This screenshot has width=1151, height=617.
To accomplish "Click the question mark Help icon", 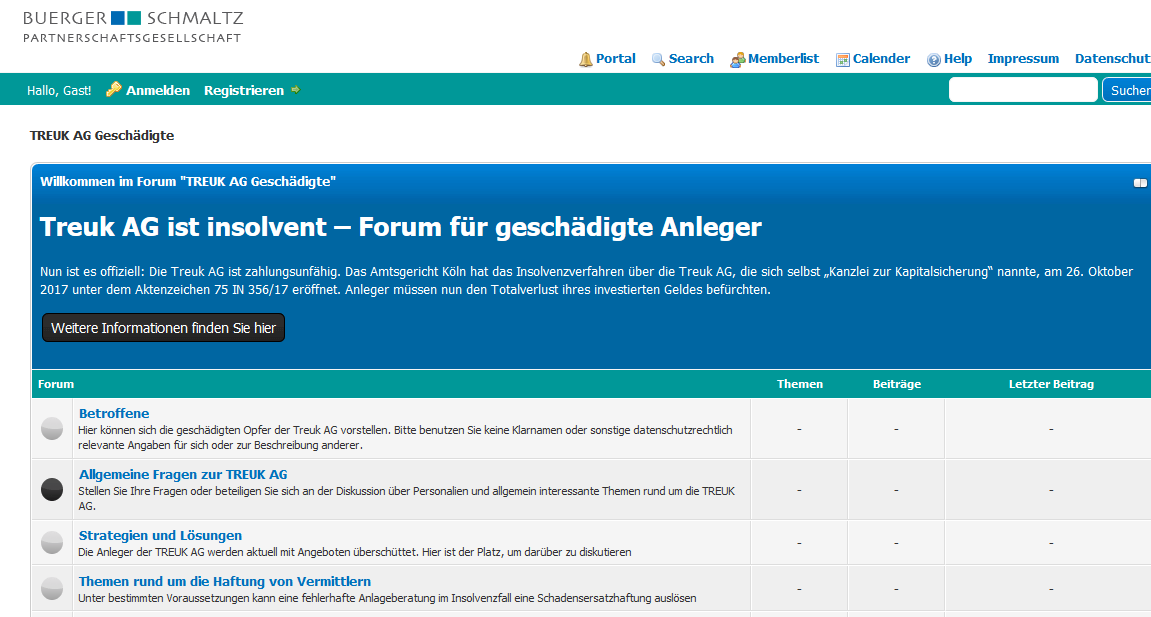I will pos(934,60).
